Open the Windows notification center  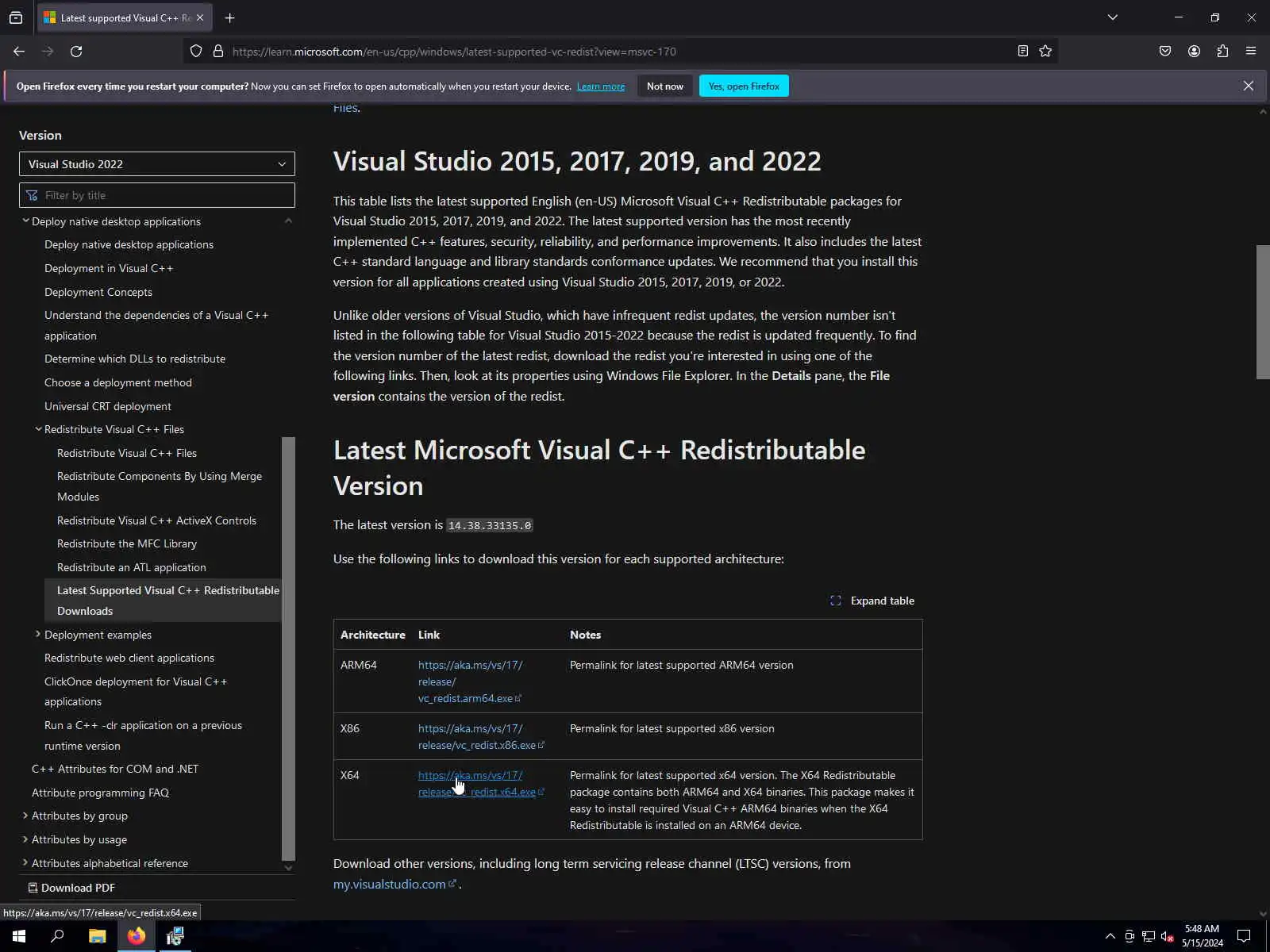[1244, 936]
